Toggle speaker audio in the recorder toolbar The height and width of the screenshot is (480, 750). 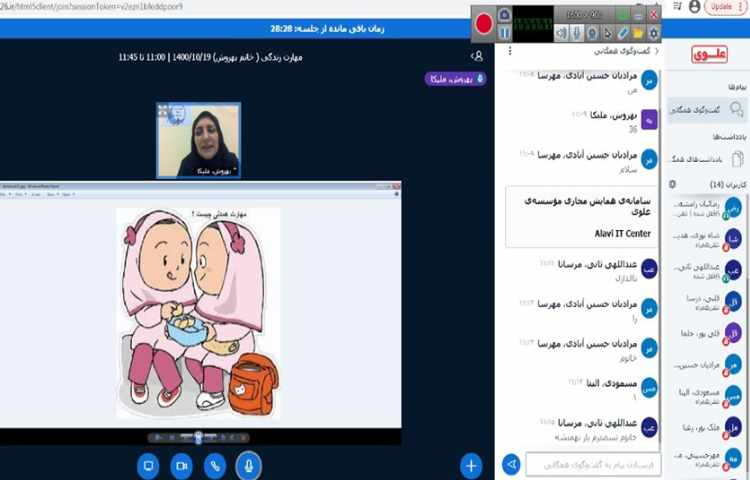pos(562,33)
